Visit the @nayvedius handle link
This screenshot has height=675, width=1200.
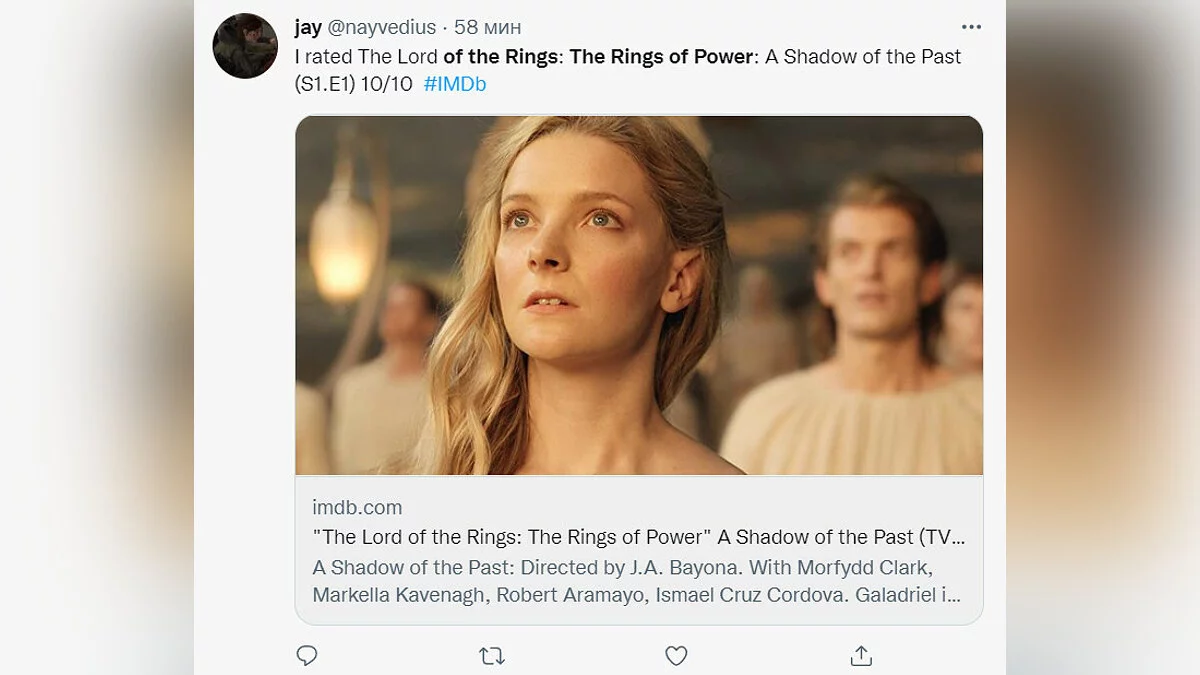pyautogui.click(x=381, y=27)
